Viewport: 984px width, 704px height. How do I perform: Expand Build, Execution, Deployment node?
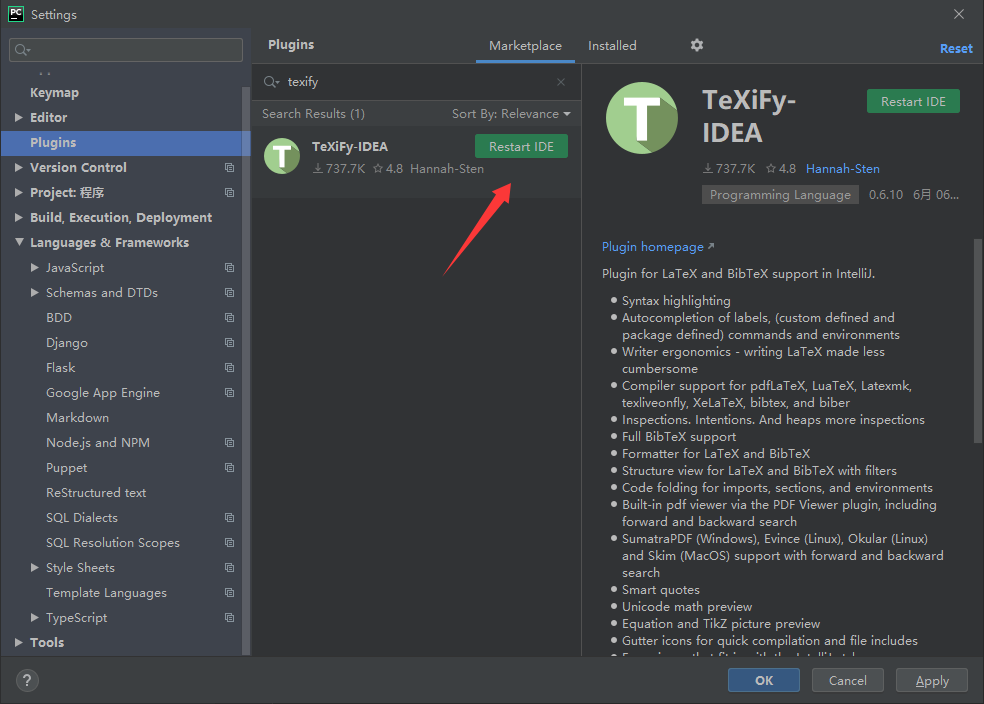(19, 218)
